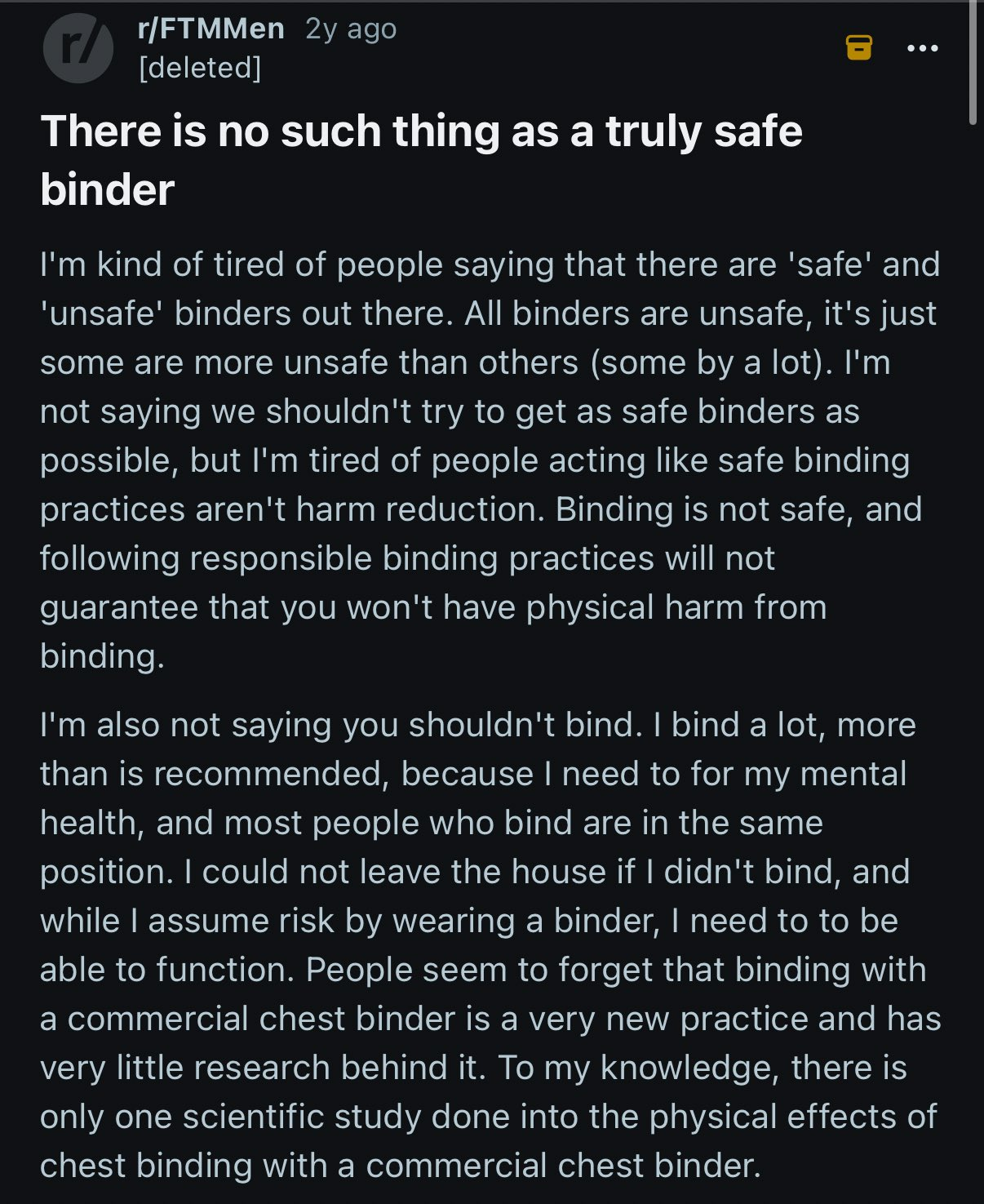
Task: Open the three-dot post options menu
Action: point(922,48)
